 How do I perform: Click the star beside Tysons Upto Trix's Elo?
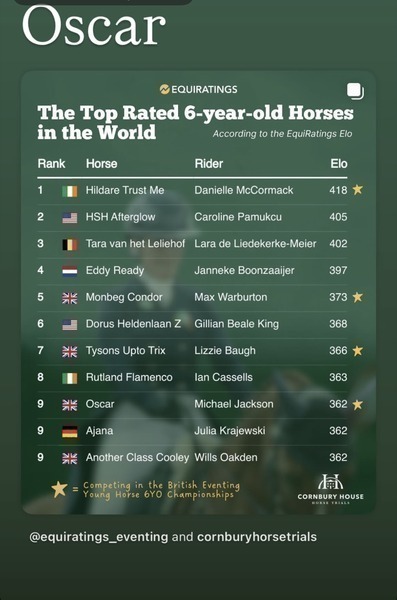coord(358,351)
